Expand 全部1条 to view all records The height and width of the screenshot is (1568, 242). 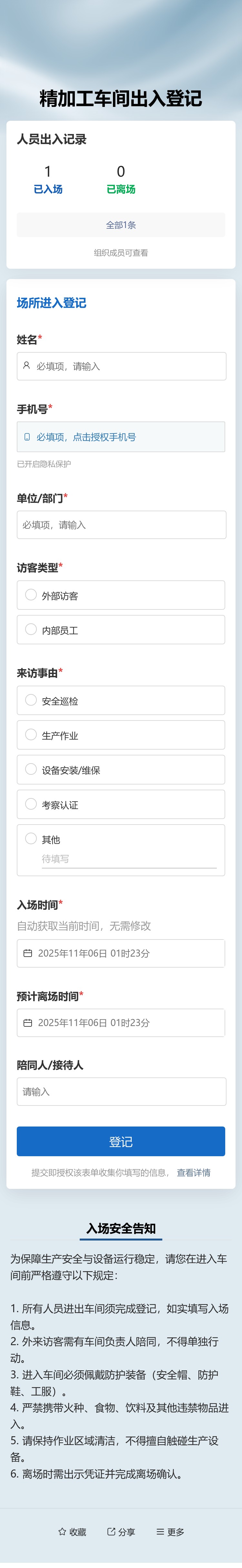pos(121,225)
